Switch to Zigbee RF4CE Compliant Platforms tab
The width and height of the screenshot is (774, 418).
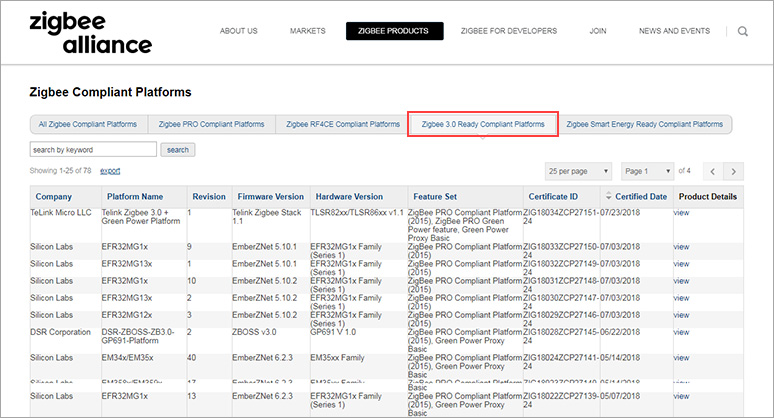pos(343,124)
